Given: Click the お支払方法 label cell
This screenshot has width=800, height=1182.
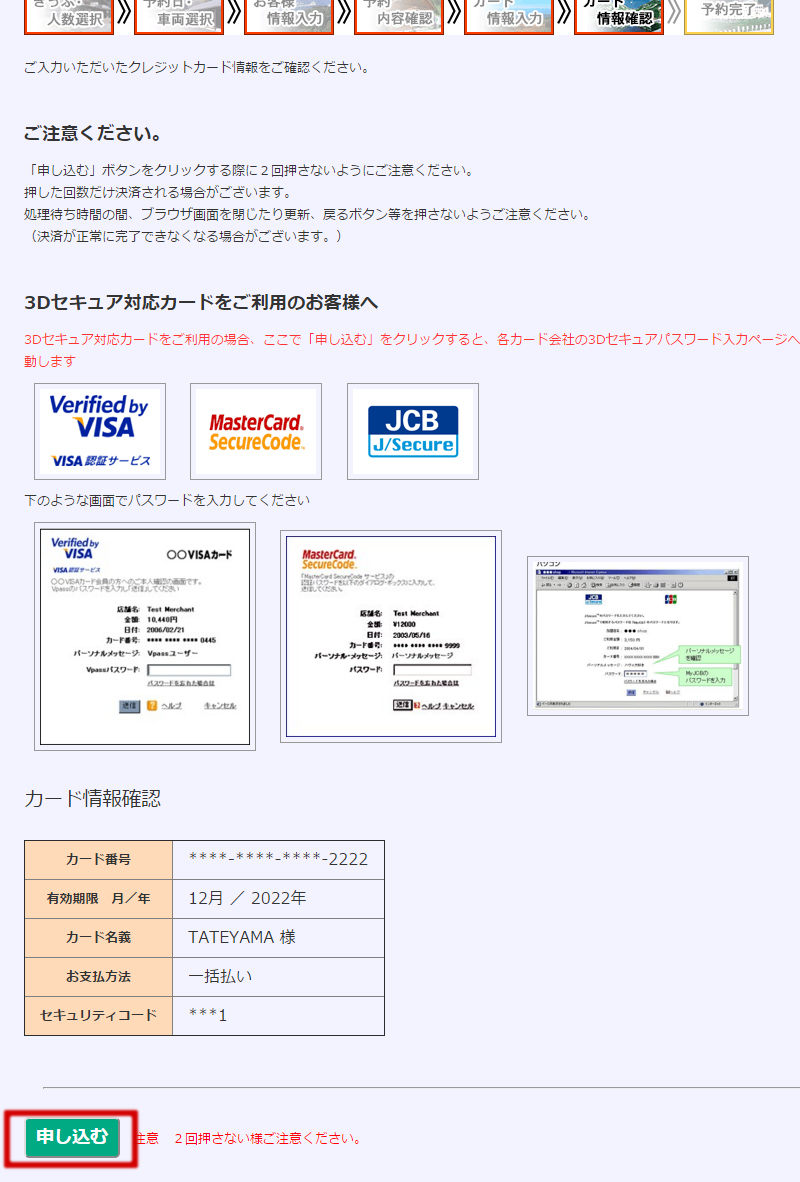Looking at the screenshot, I should coord(99,977).
